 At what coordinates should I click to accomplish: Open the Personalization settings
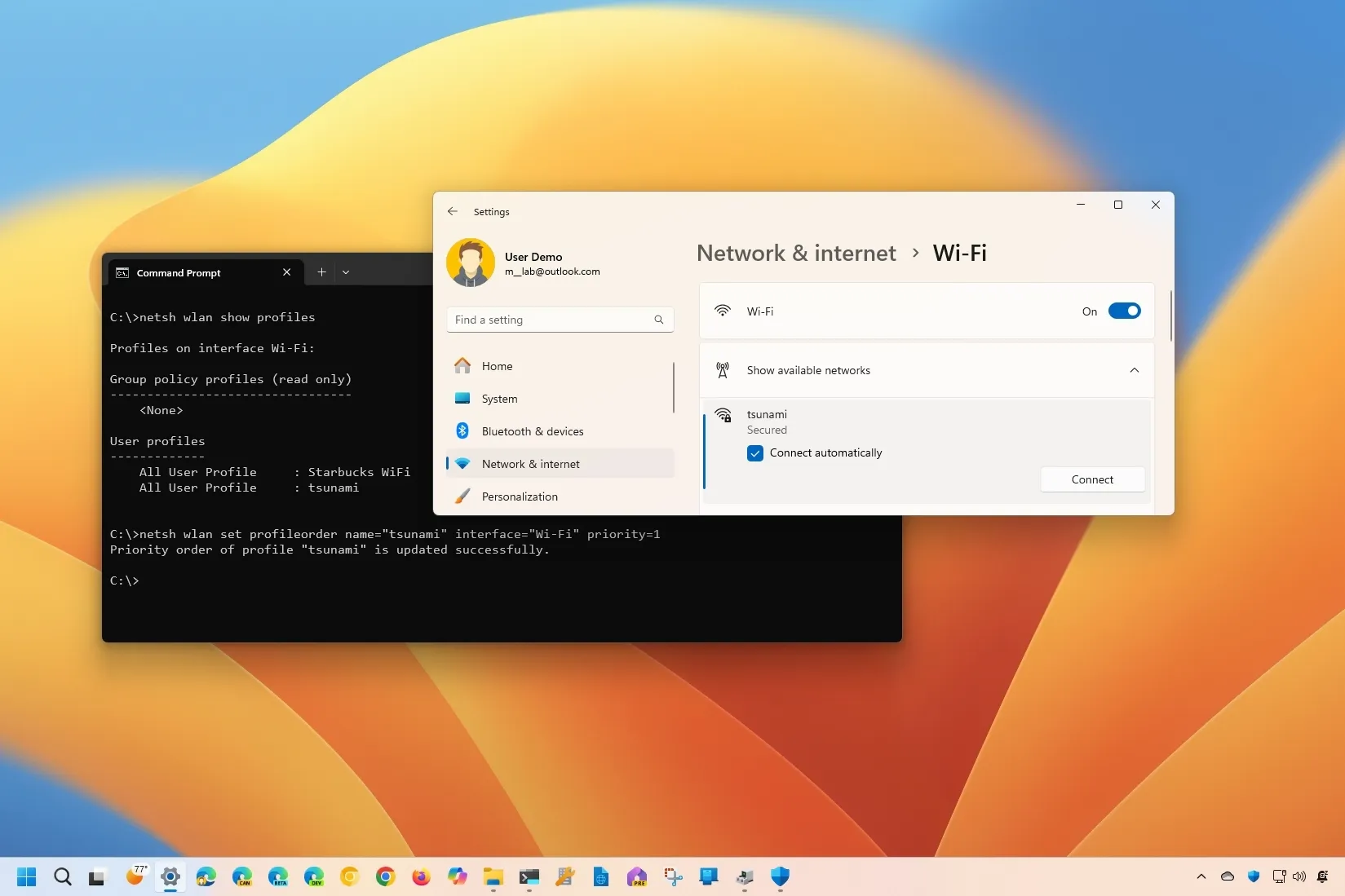pyautogui.click(x=520, y=496)
